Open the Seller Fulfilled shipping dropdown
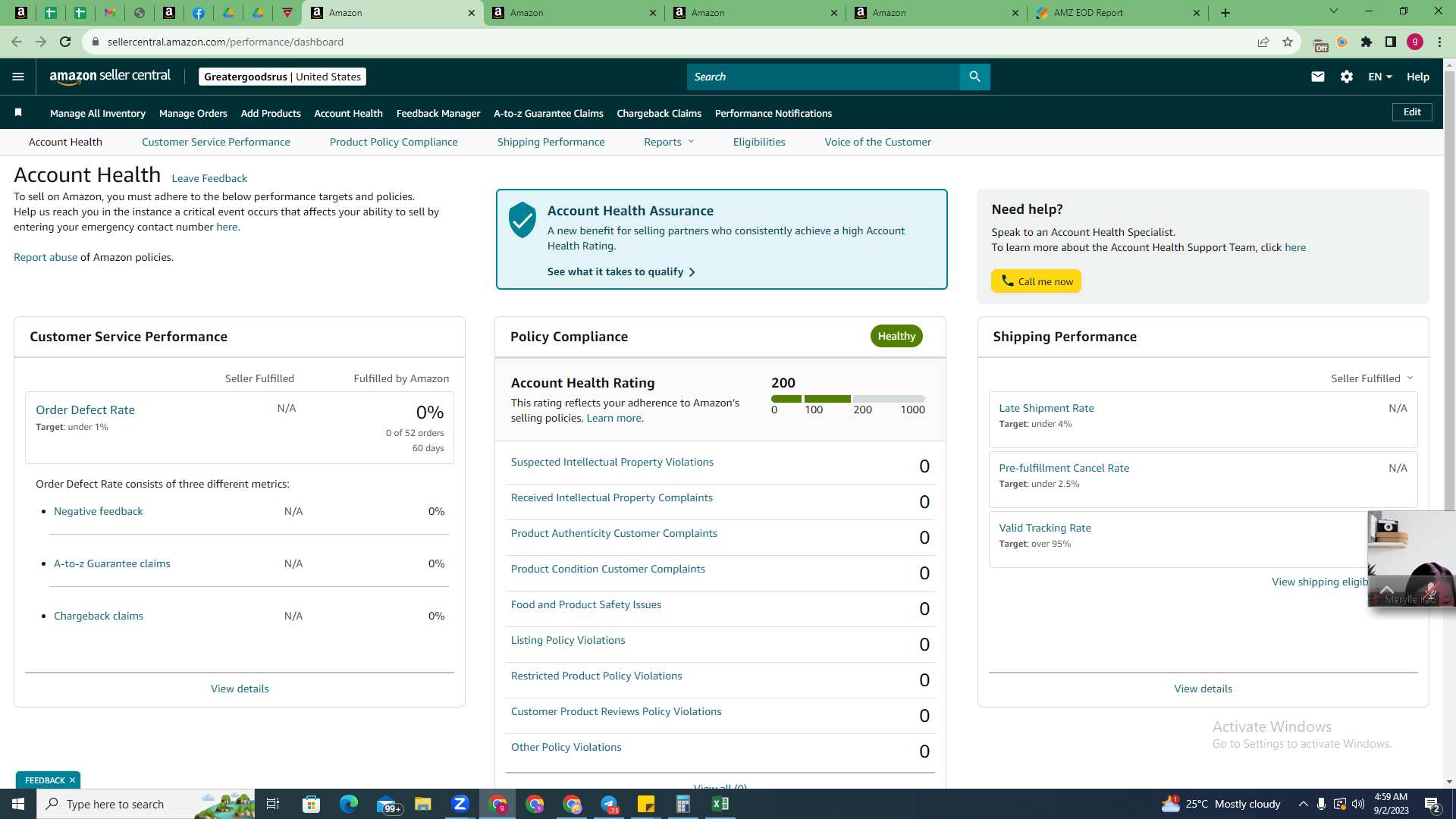The height and width of the screenshot is (819, 1456). 1373,378
